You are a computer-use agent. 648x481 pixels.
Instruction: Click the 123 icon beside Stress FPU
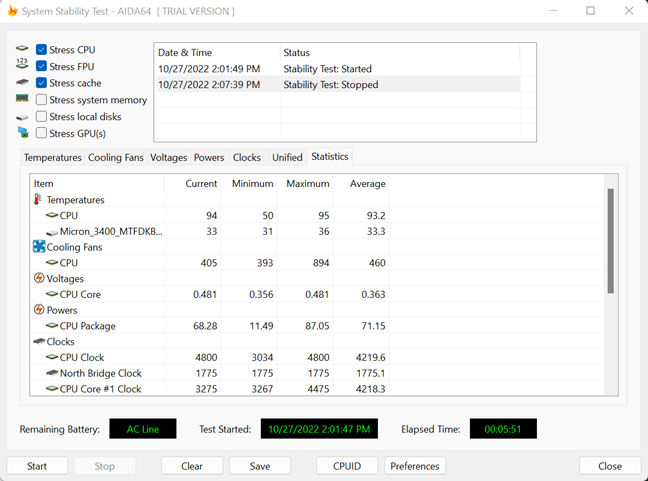pyautogui.click(x=22, y=64)
